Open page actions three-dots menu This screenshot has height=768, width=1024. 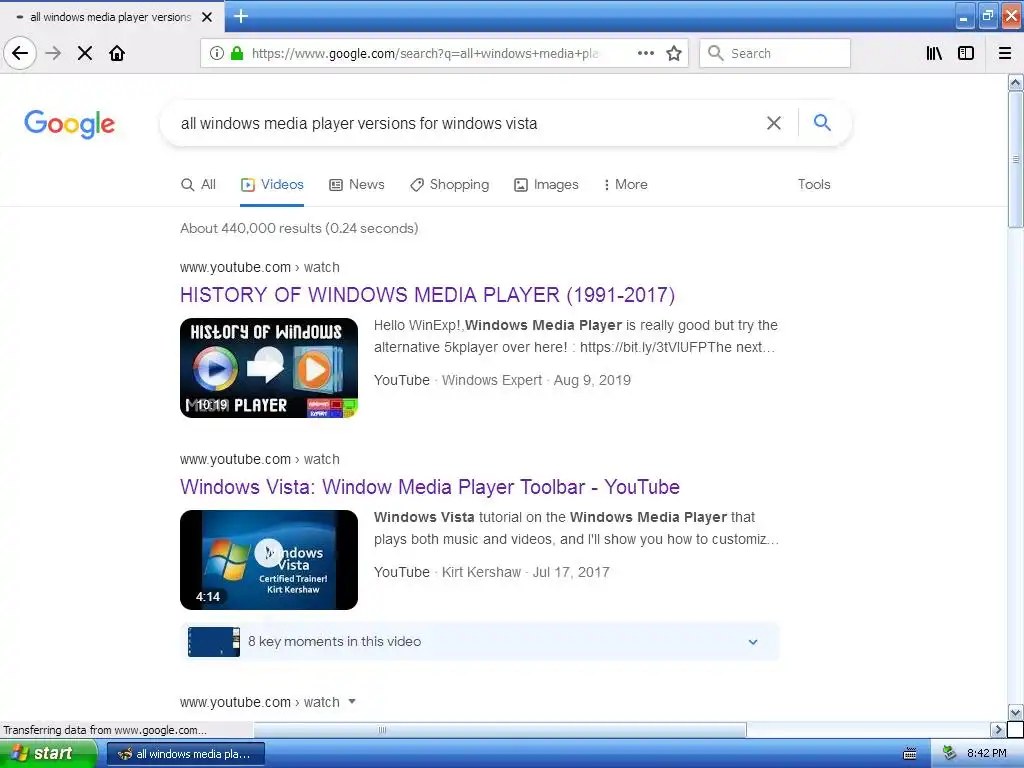[646, 53]
